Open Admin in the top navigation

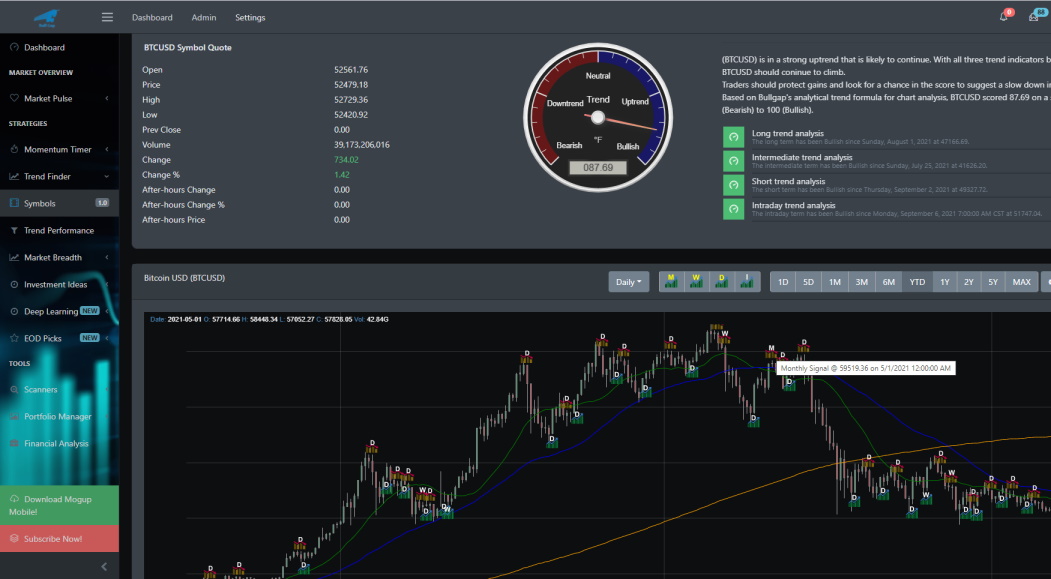point(204,17)
